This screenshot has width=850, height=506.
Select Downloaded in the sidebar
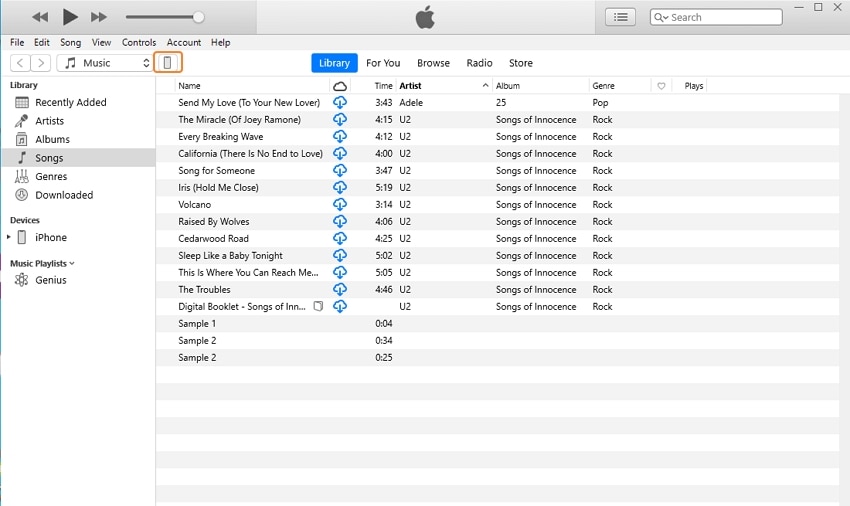click(79, 195)
